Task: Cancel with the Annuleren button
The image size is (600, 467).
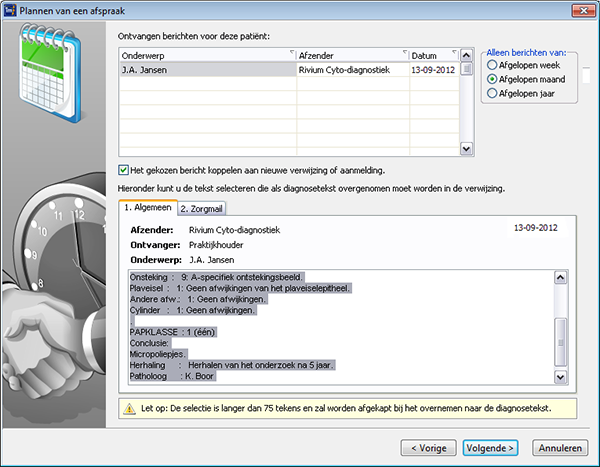Action: click(x=560, y=448)
